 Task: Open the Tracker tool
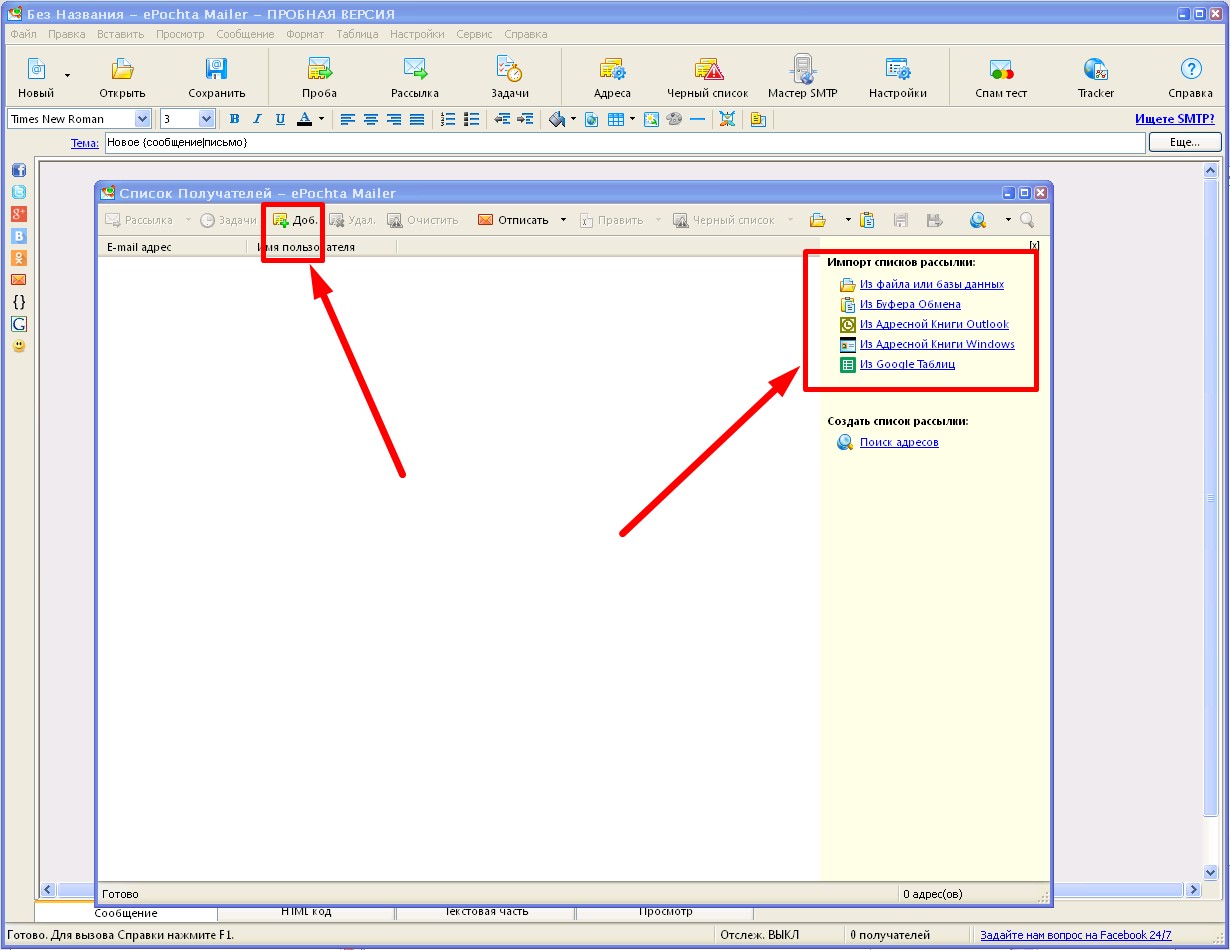pos(1095,69)
